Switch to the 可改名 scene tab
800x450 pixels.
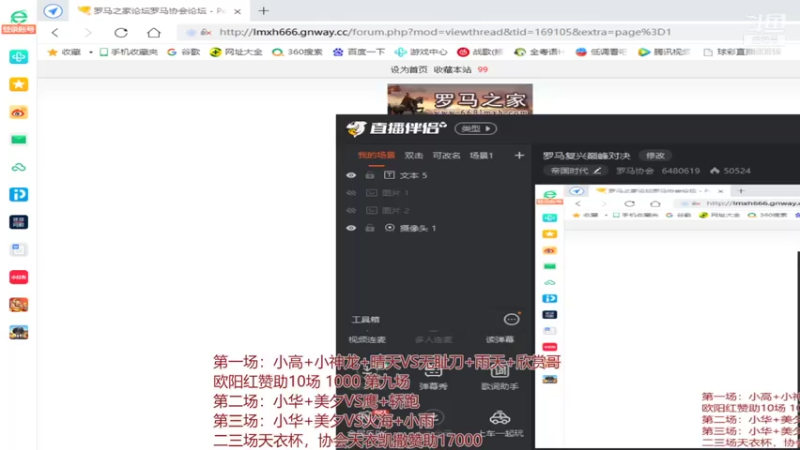pos(446,156)
